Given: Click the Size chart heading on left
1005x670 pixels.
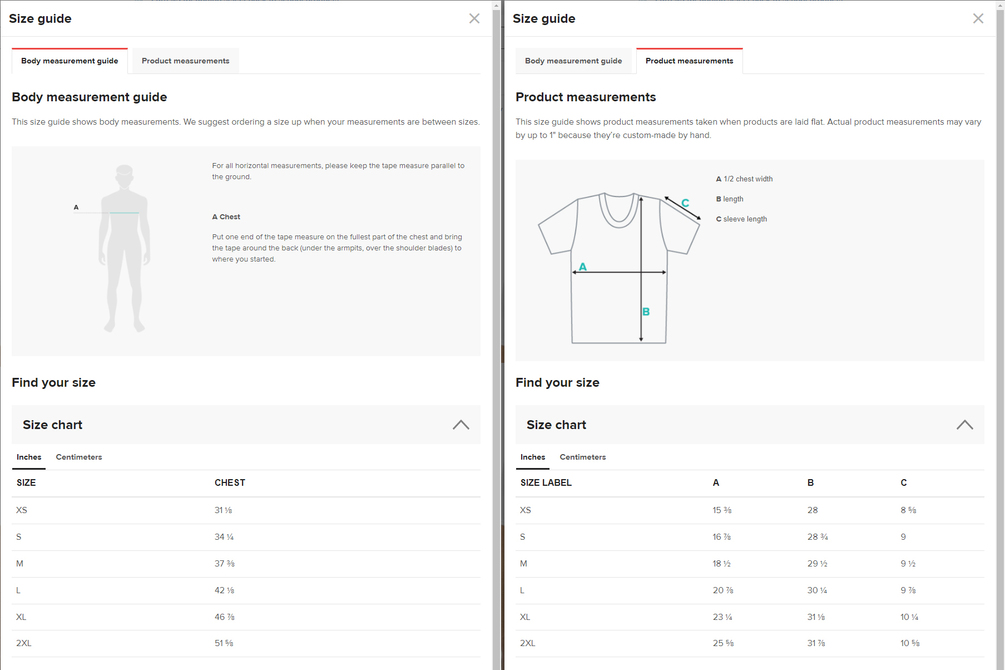Looking at the screenshot, I should 53,425.
